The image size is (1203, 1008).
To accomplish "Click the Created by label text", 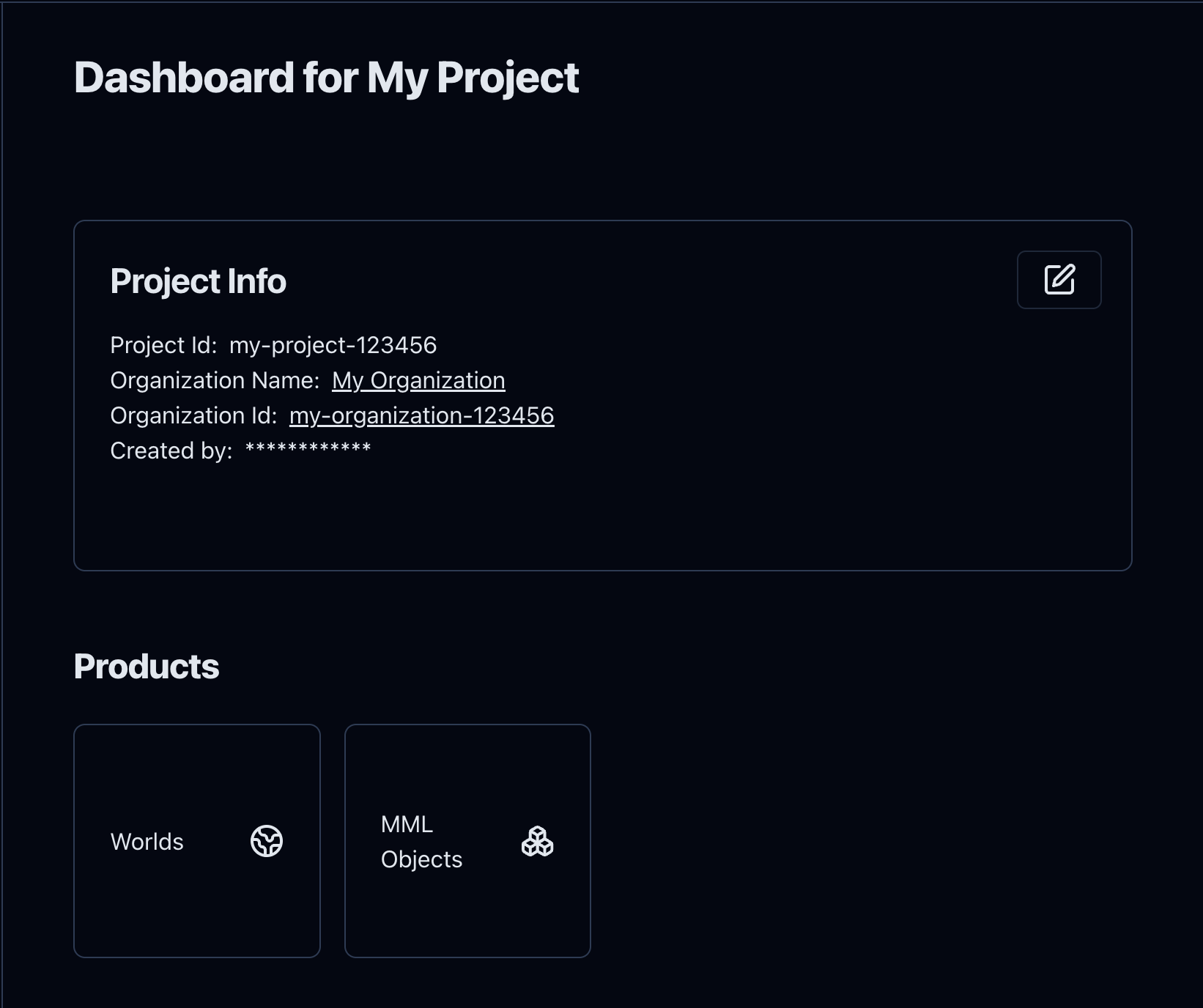I will pos(171,451).
